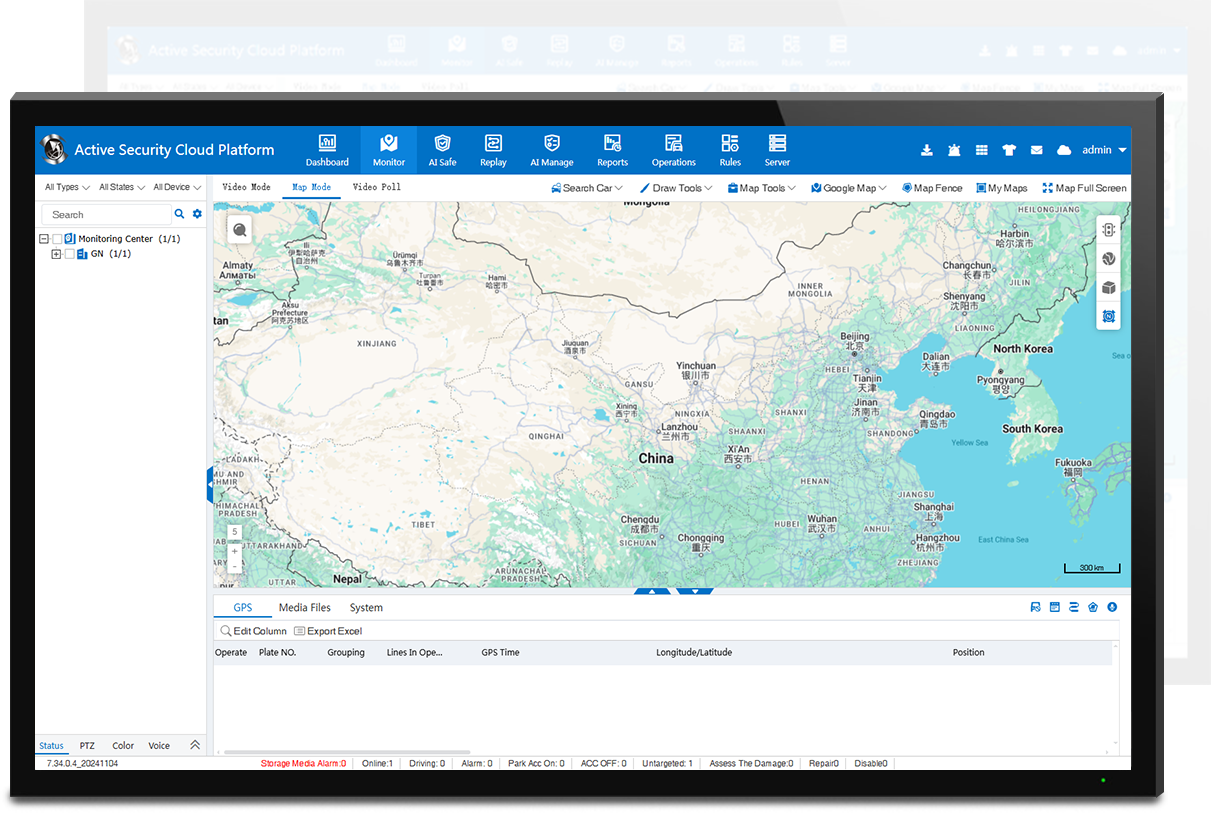Toggle the traffic layer on the map
Viewport: 1211px width, 813px height.
(1108, 229)
